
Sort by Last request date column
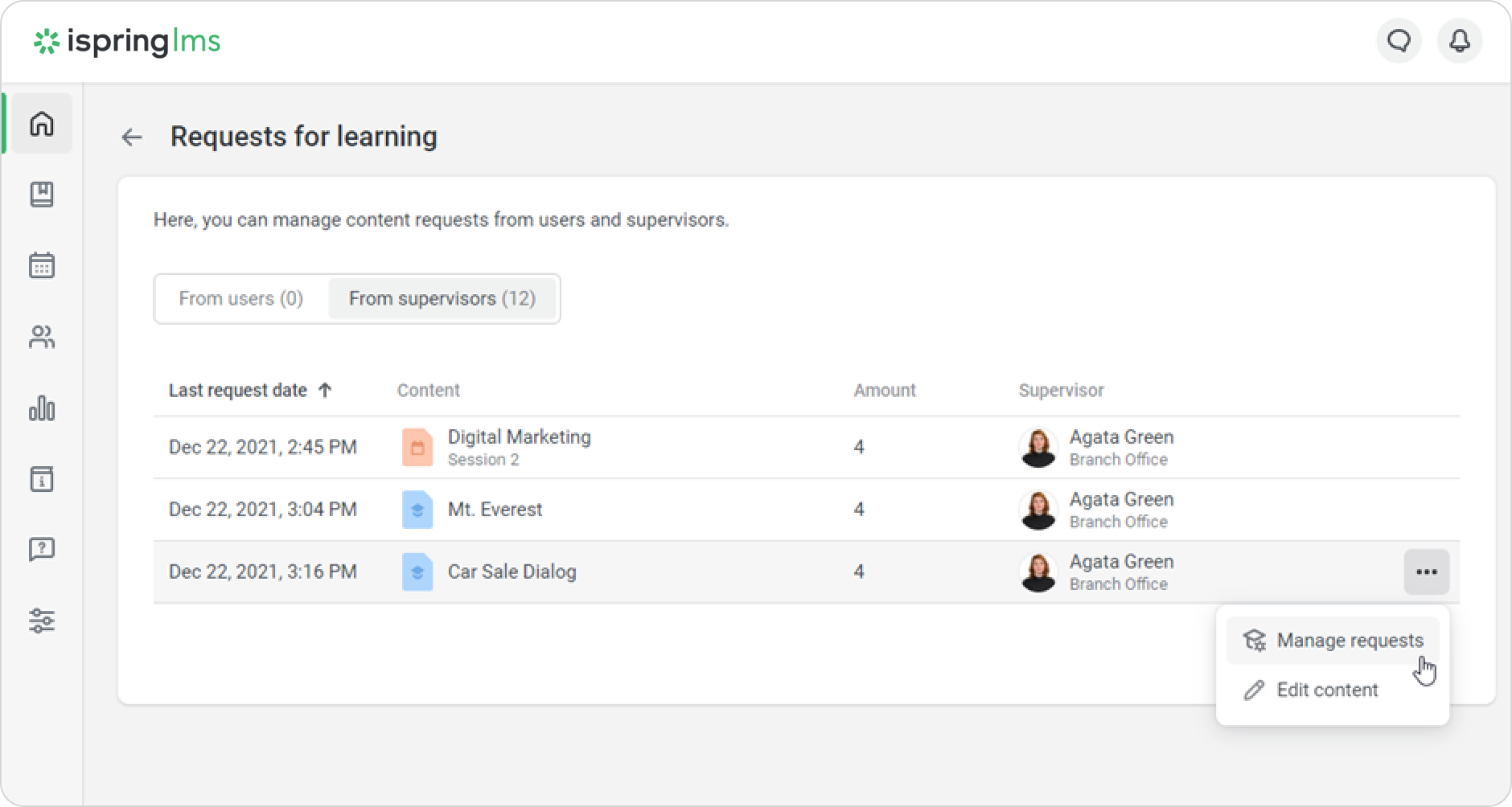(238, 391)
